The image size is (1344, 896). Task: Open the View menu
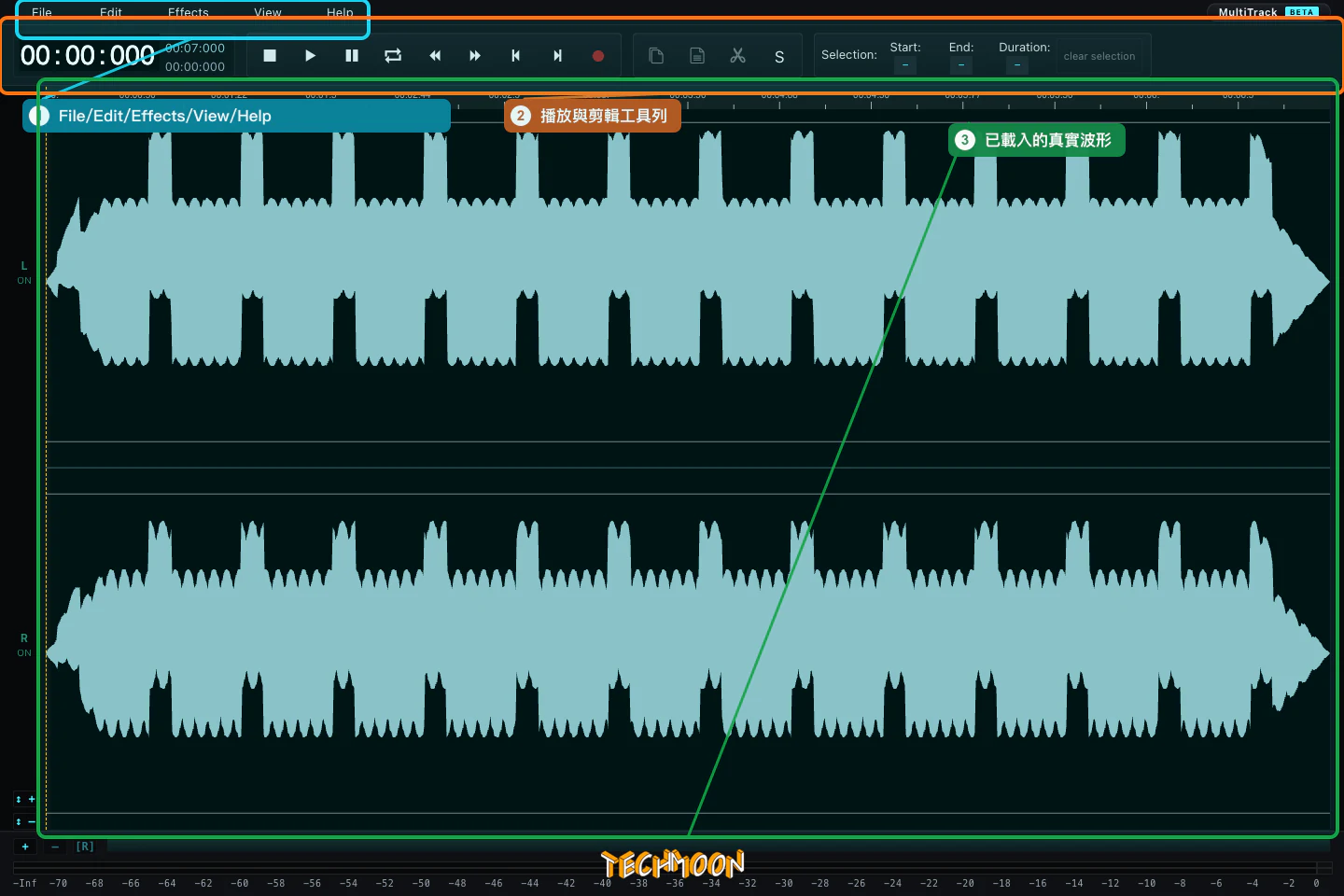pos(268,12)
